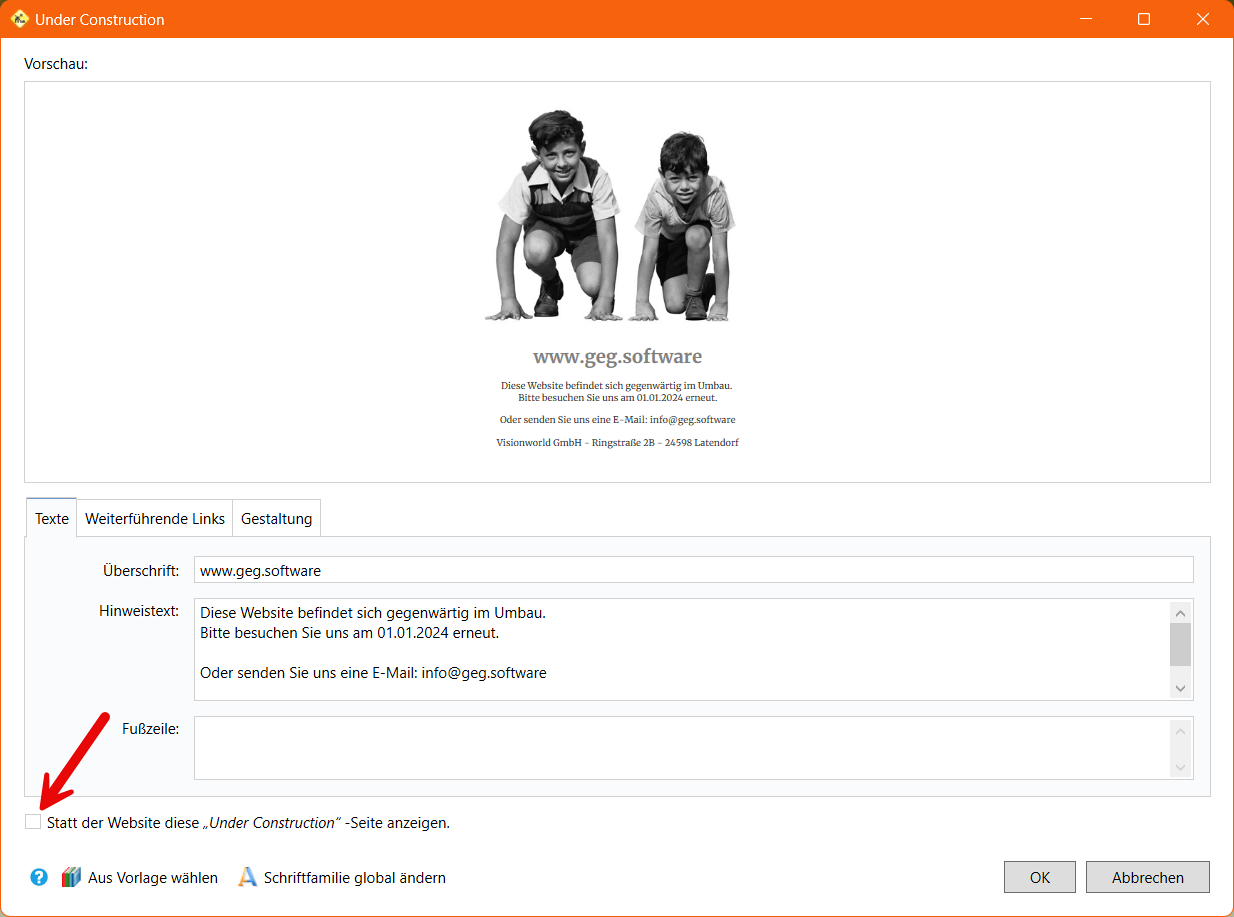Image resolution: width=1234 pixels, height=917 pixels.
Task: Click the blue help question mark icon
Action: [39, 877]
